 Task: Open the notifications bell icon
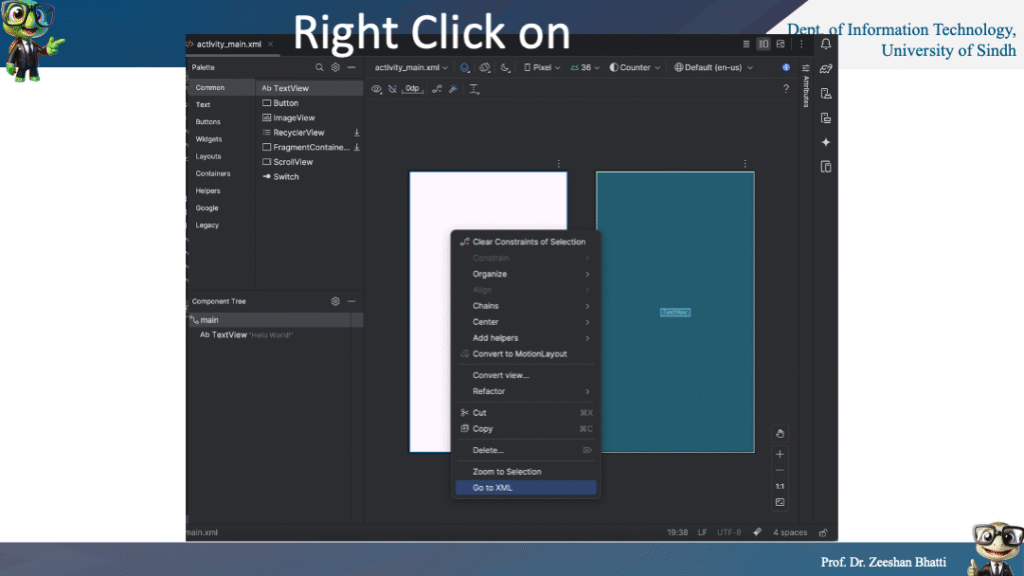[x=826, y=44]
